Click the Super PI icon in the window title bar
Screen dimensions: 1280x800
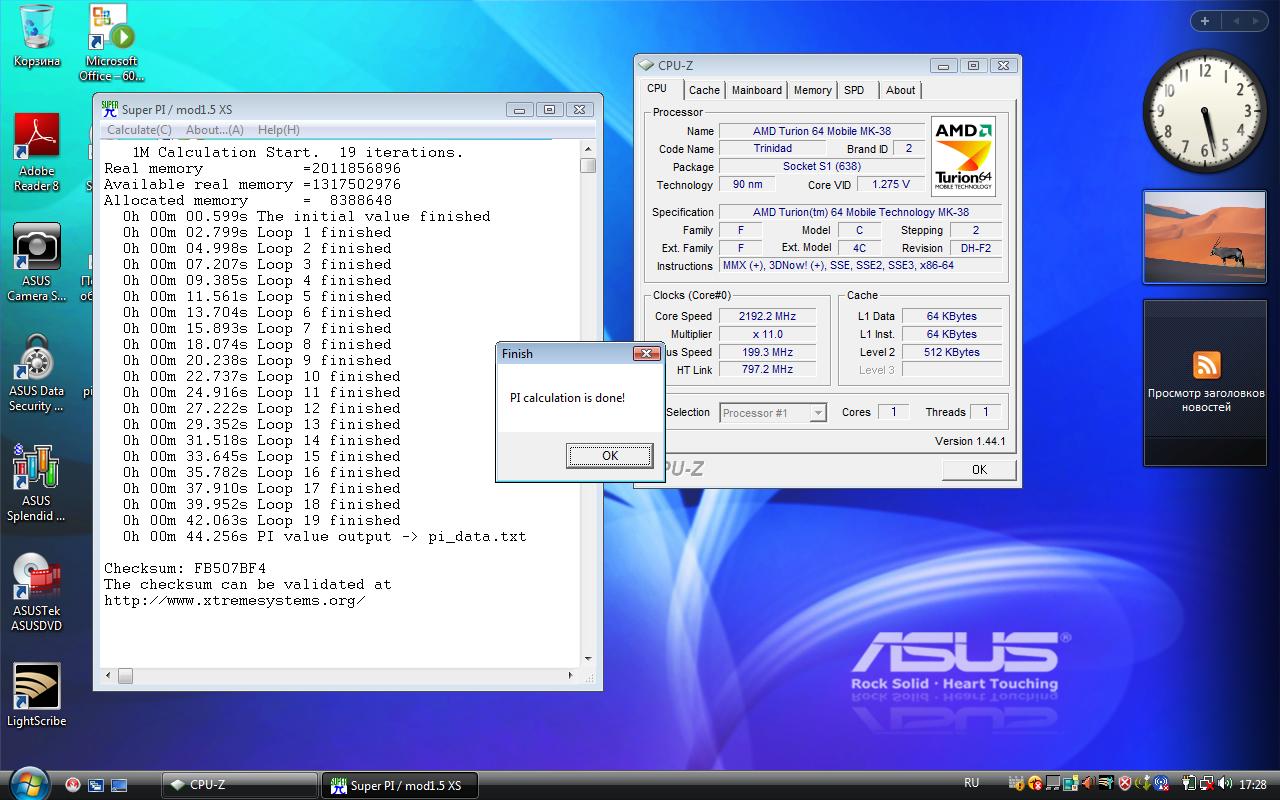(110, 109)
